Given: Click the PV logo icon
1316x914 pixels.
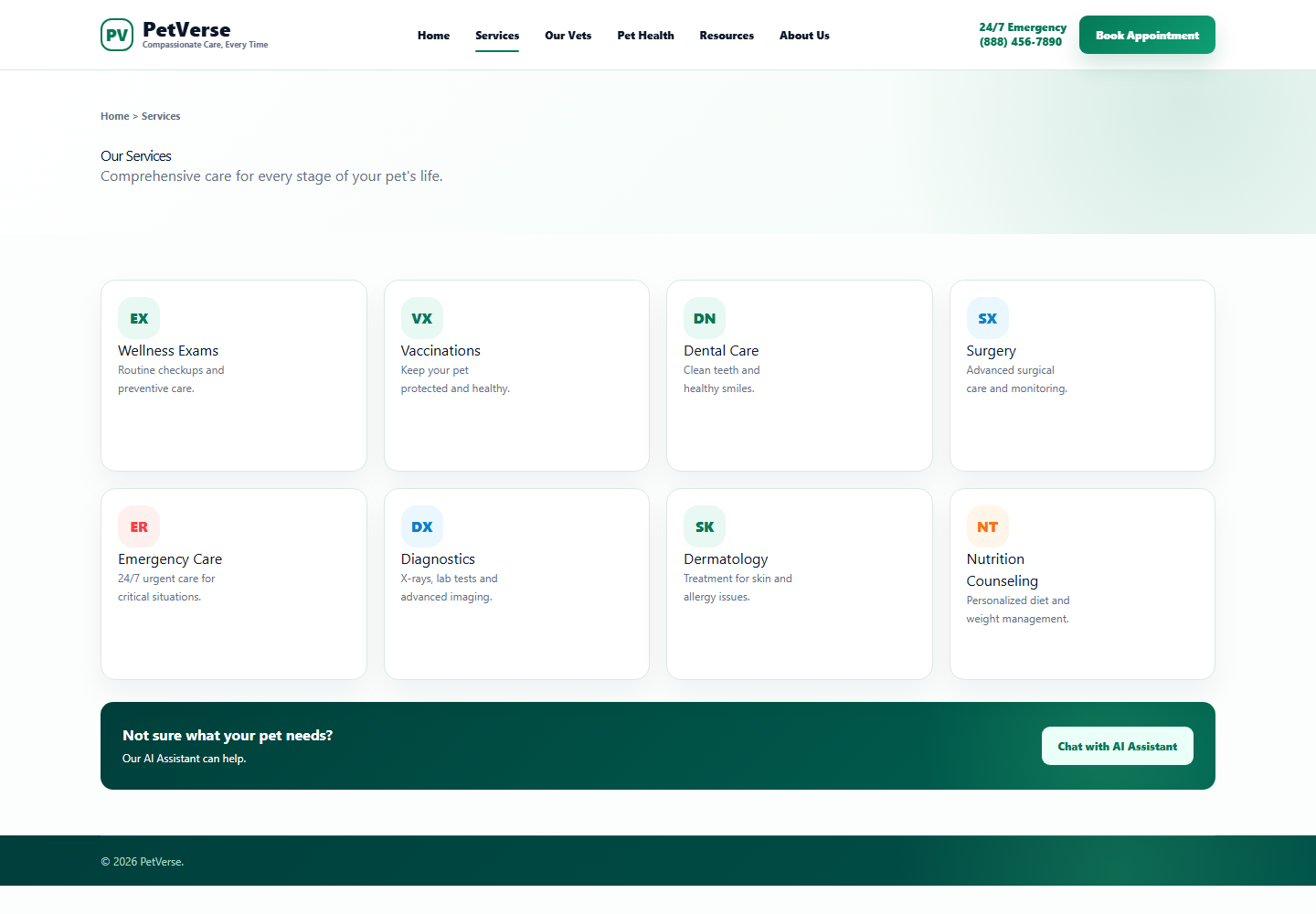Looking at the screenshot, I should tap(117, 35).
